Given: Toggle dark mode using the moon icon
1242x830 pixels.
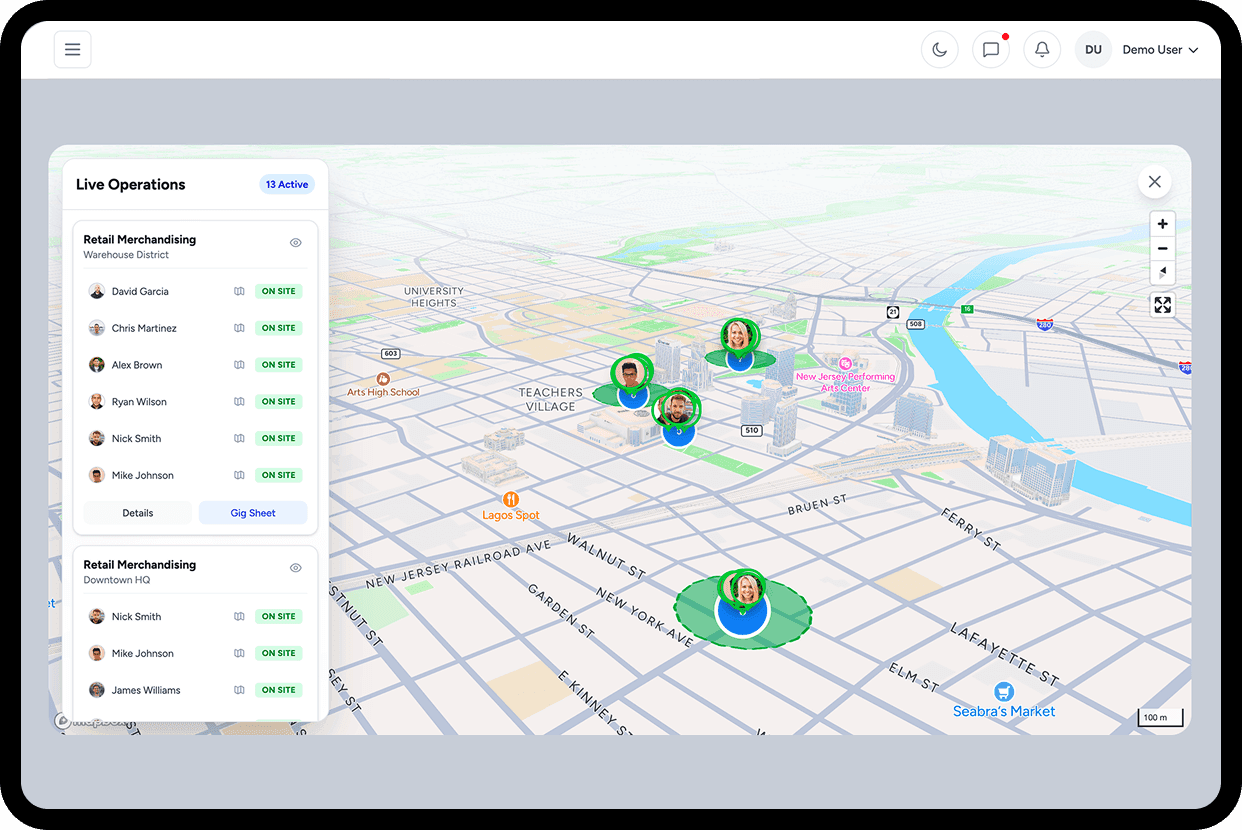Looking at the screenshot, I should coord(939,49).
